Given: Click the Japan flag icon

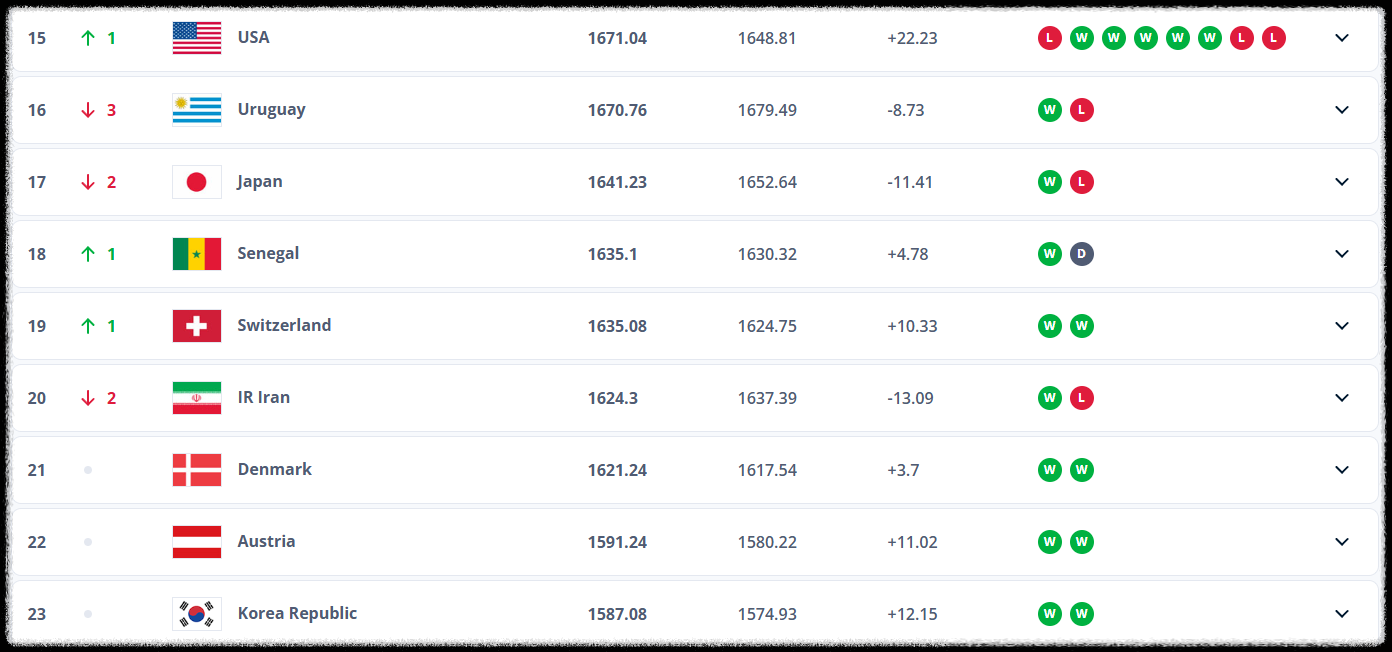Looking at the screenshot, I should pos(197,182).
